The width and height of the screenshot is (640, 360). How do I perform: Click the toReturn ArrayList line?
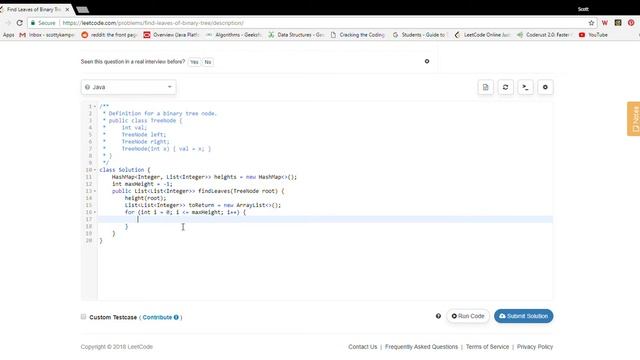(203, 205)
